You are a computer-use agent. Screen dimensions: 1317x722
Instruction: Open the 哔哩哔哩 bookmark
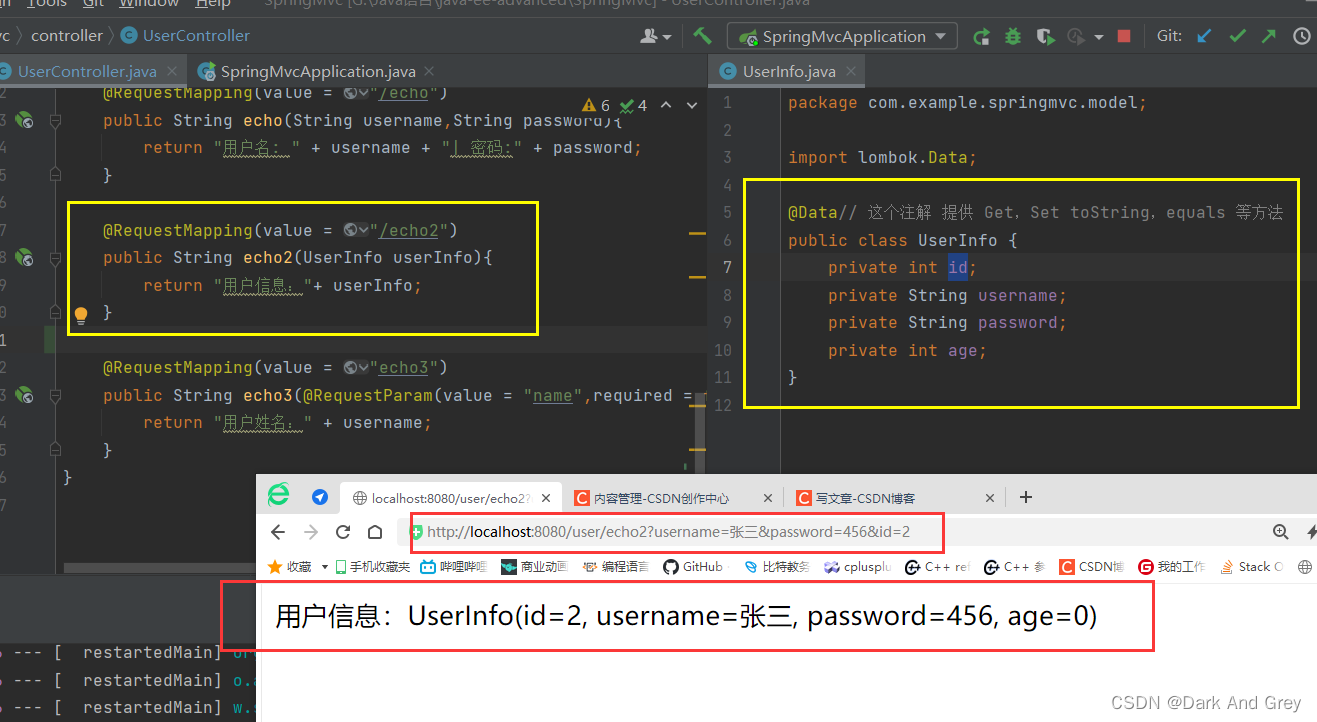453,566
